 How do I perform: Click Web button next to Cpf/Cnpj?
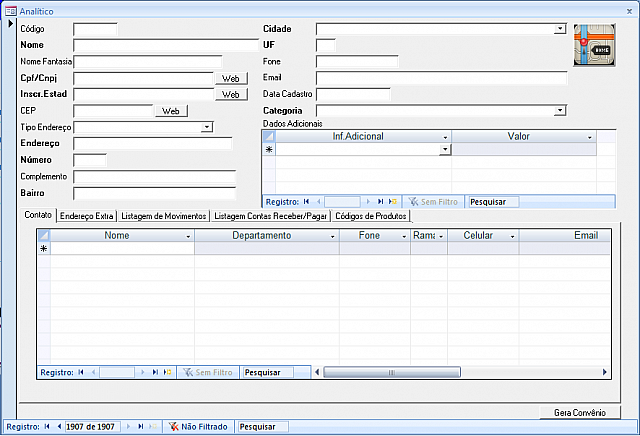[x=231, y=78]
